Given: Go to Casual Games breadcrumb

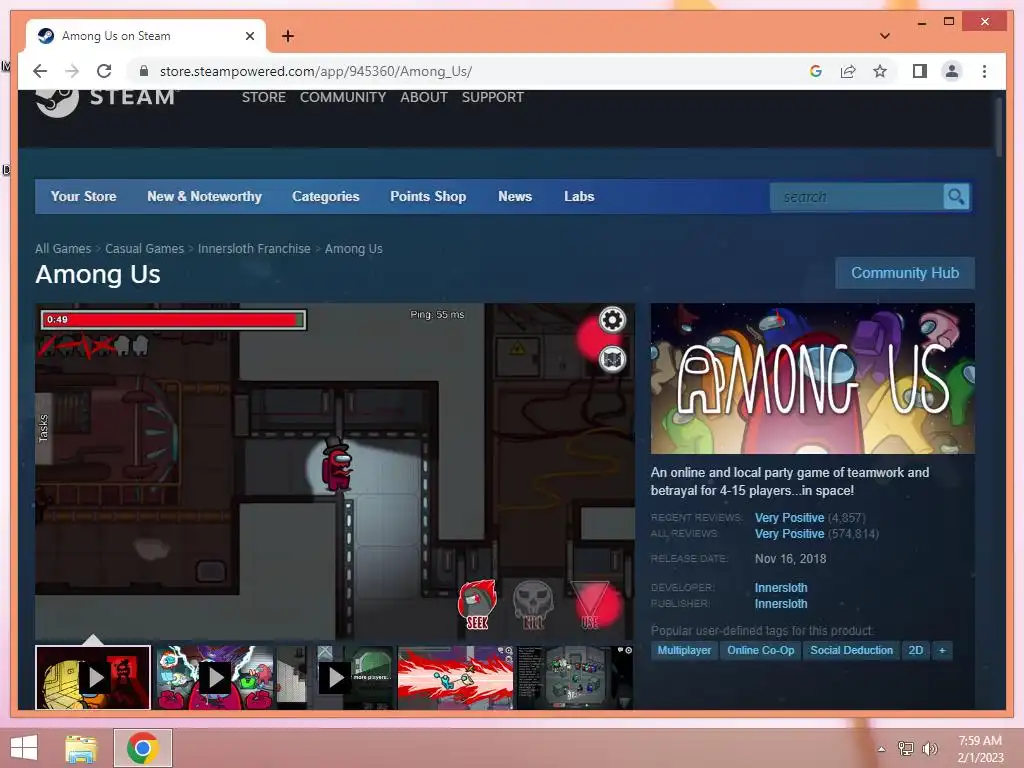Looking at the screenshot, I should tap(144, 249).
